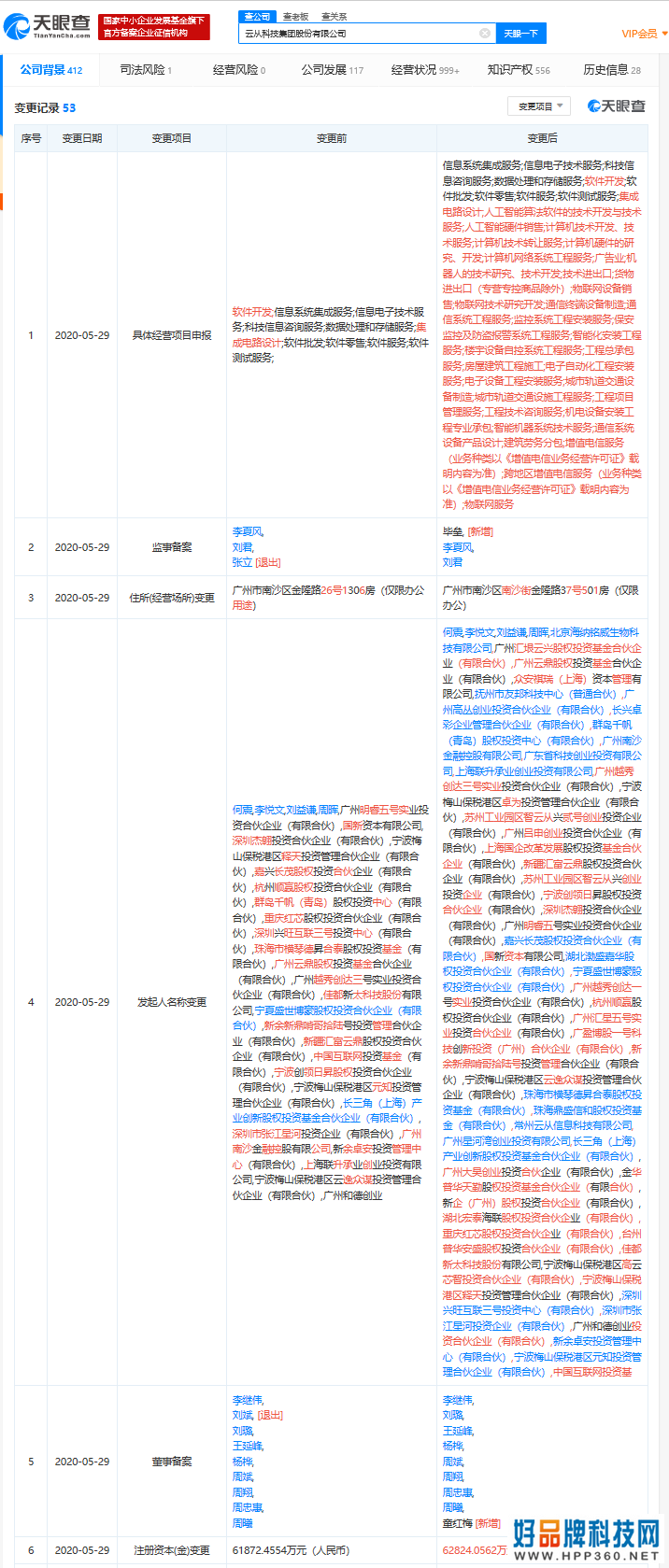Switch to the 知识产权 tab

coord(519,70)
